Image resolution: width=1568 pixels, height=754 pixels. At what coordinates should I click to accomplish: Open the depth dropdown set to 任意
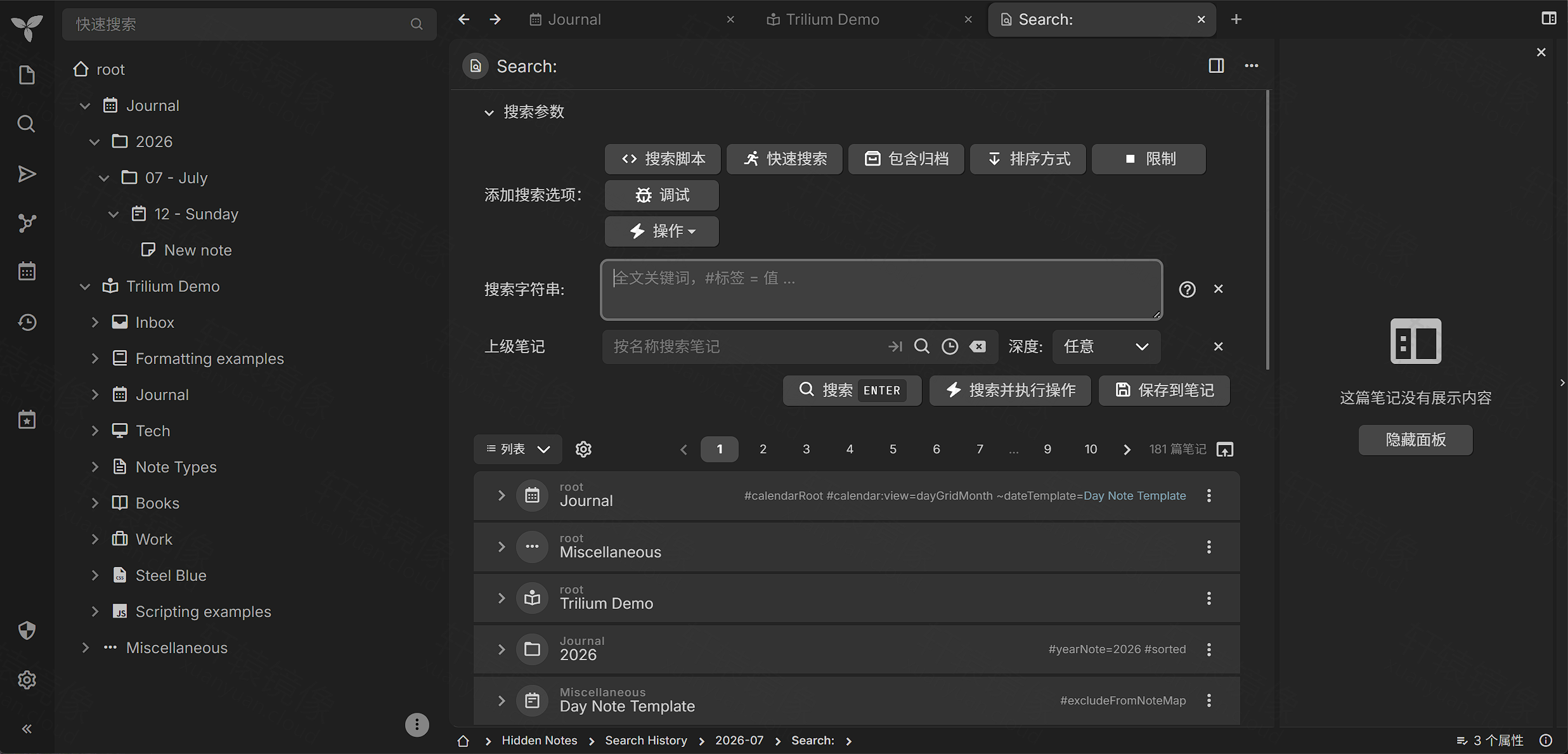(1106, 346)
